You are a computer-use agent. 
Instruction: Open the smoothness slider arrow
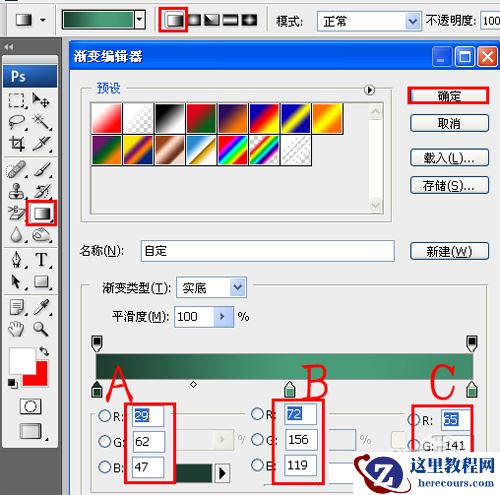coord(223,316)
